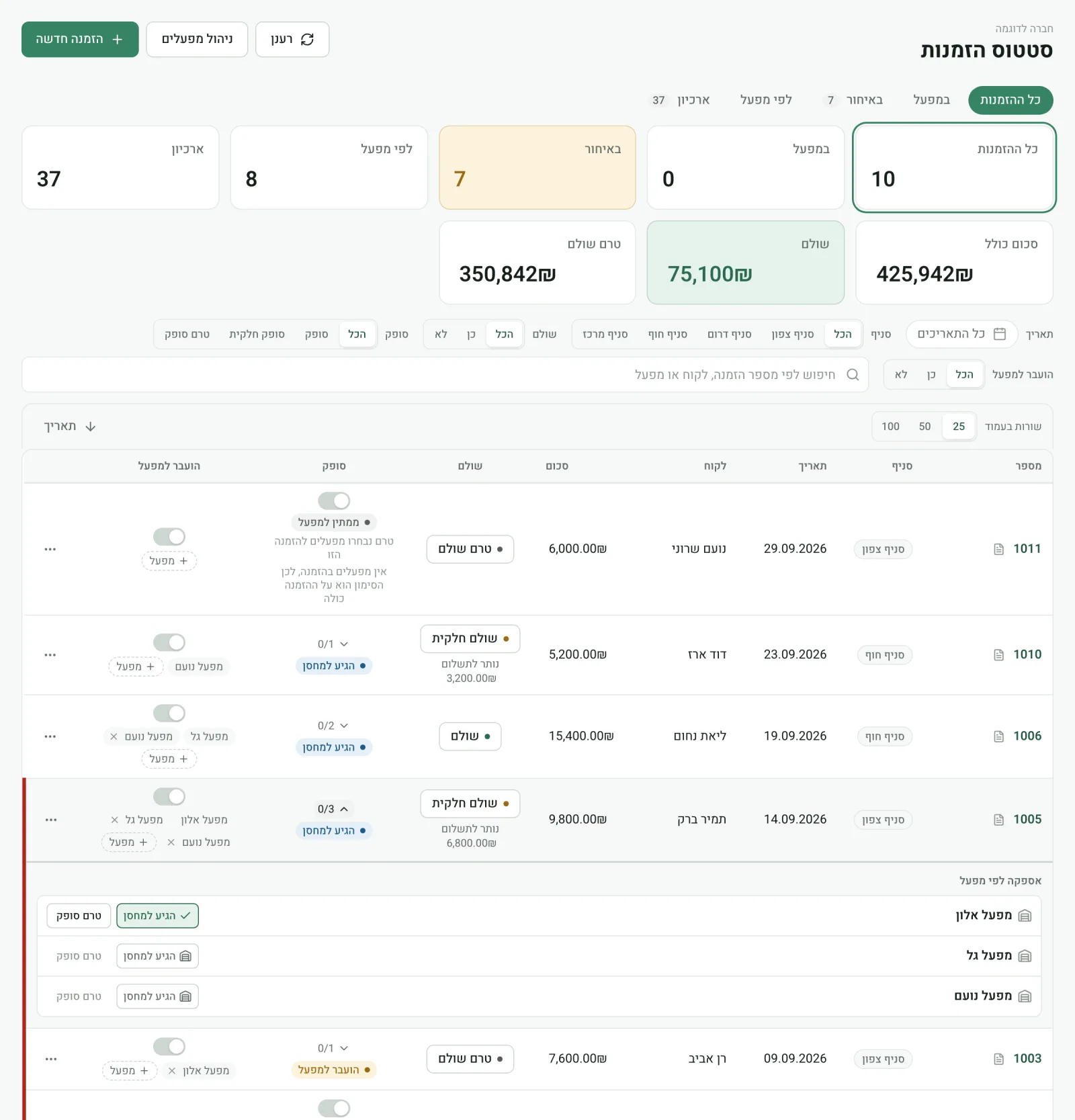Viewport: 1075px width, 1120px height.
Task: Open the three-dot menu for order 1003
Action: point(51,1059)
